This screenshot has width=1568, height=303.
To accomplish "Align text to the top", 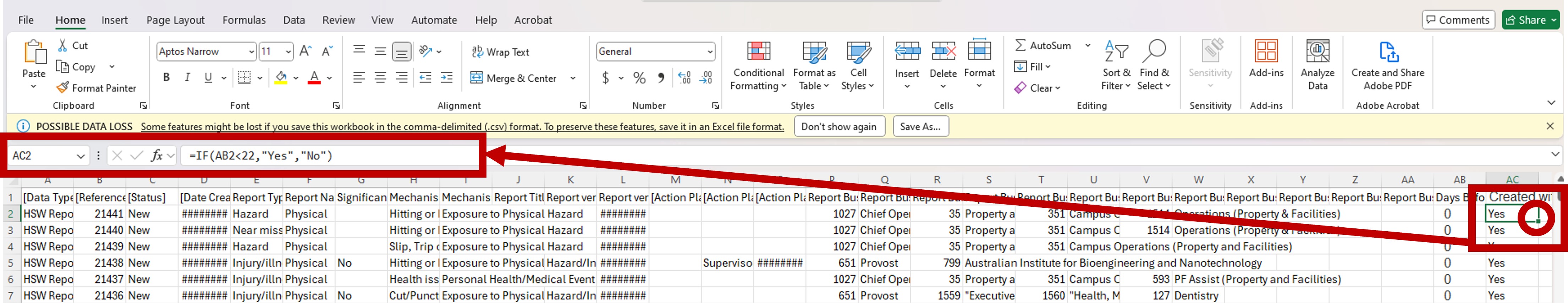I will 359,50.
